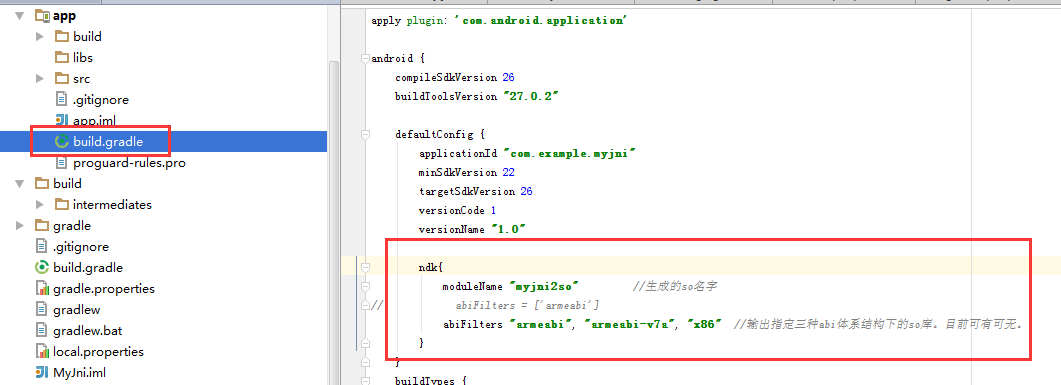Select local.properties file
The image size is (1061, 385).
click(99, 352)
